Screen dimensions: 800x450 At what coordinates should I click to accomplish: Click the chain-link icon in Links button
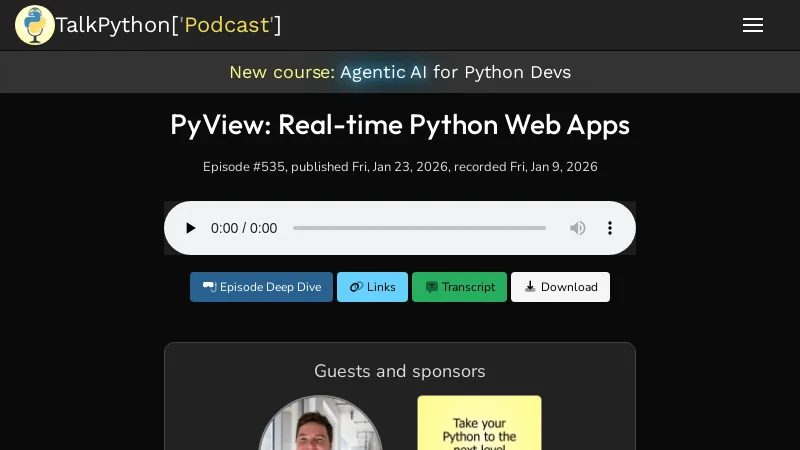356,287
